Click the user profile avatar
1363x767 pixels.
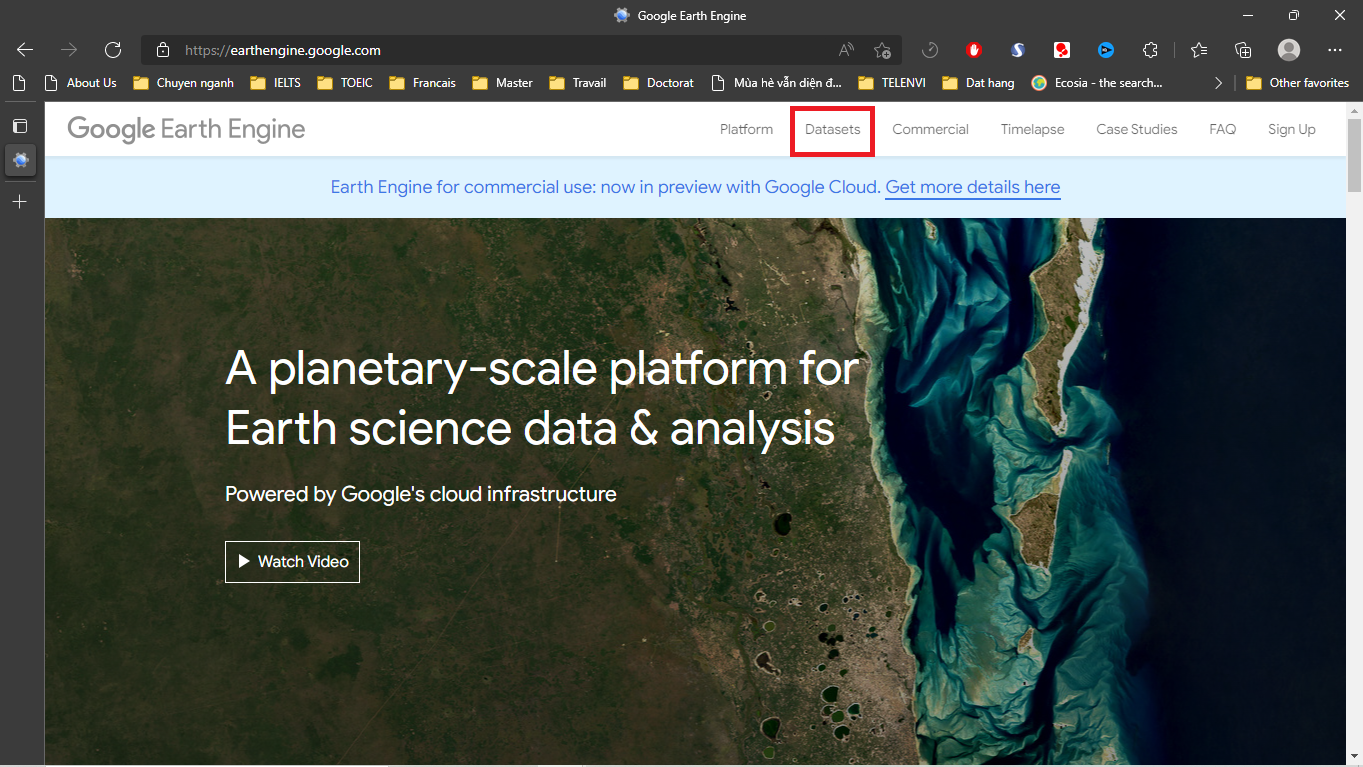1289,50
